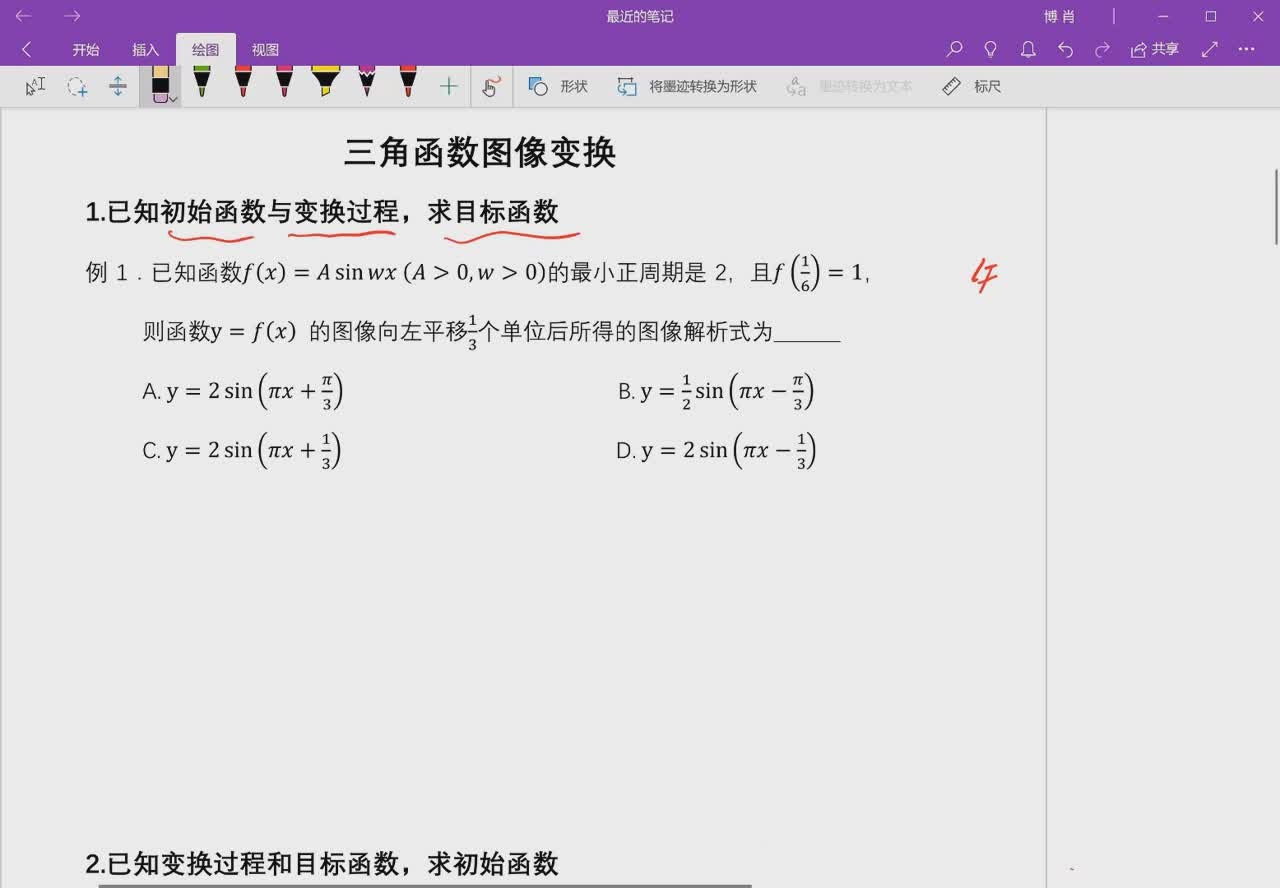This screenshot has height=888, width=1280.
Task: Open the 插入 Insert tab
Action: point(146,50)
